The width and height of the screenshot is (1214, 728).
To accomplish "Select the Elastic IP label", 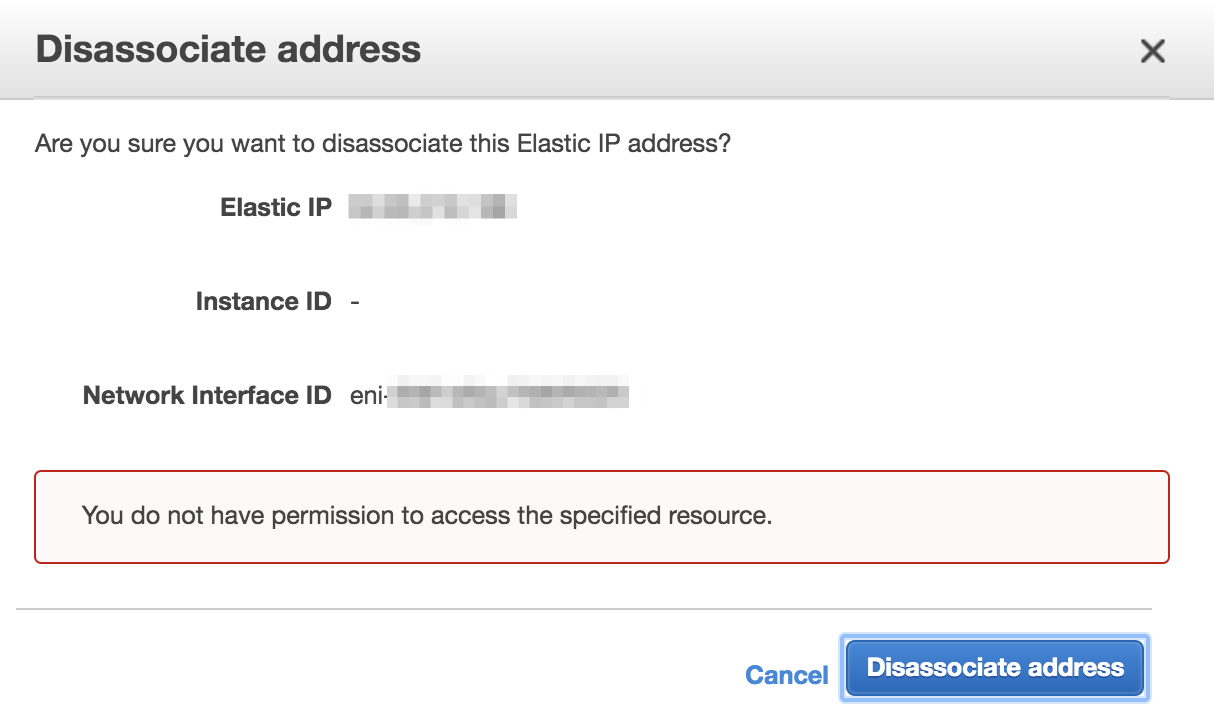I will 275,208.
